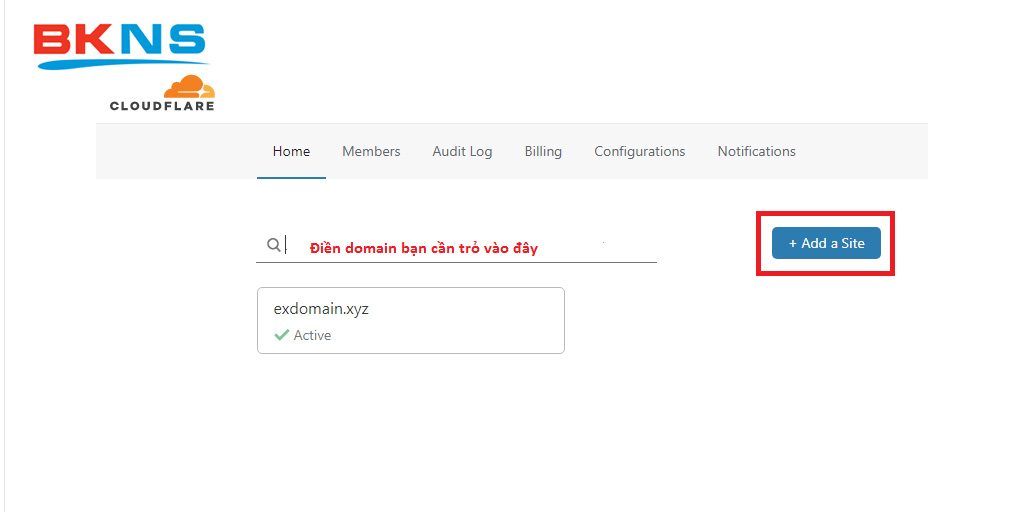
Task: Go to the Billing tab
Action: coord(543,151)
